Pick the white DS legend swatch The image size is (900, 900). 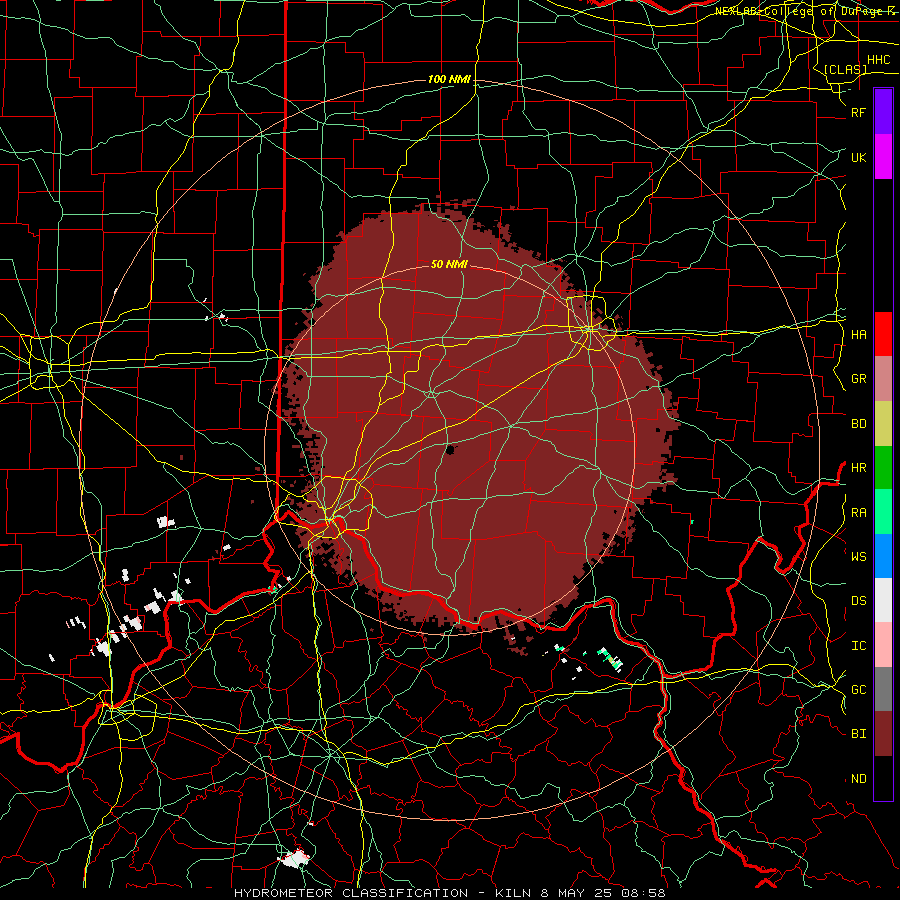pyautogui.click(x=883, y=600)
